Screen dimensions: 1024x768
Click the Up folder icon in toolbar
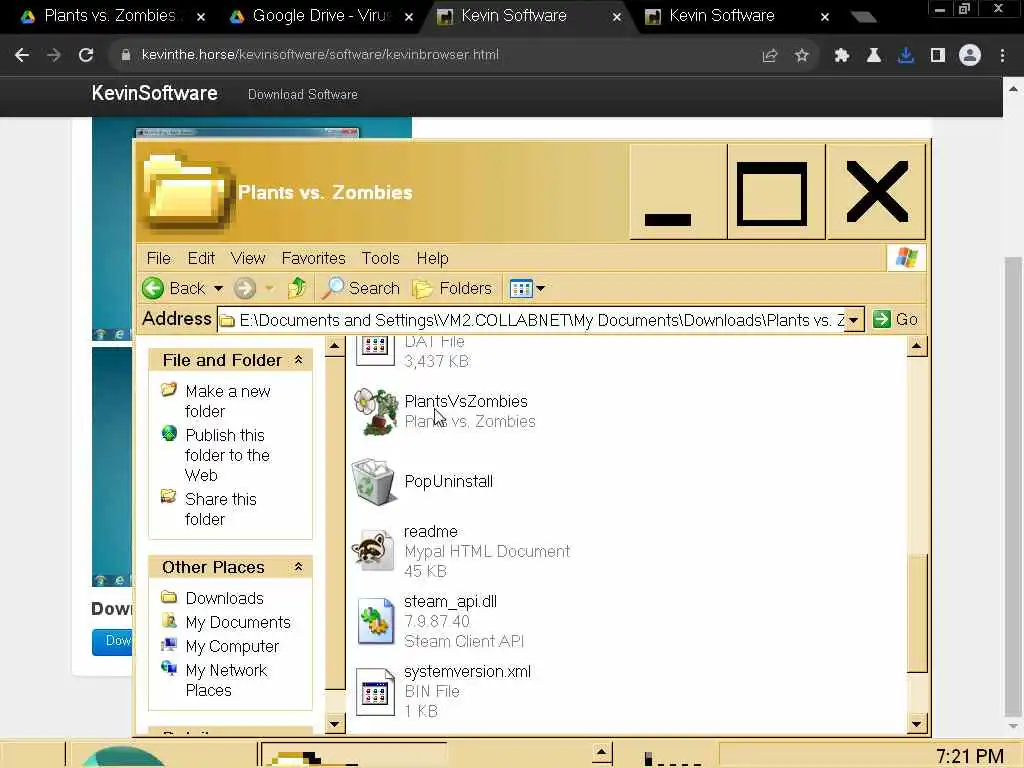[297, 287]
